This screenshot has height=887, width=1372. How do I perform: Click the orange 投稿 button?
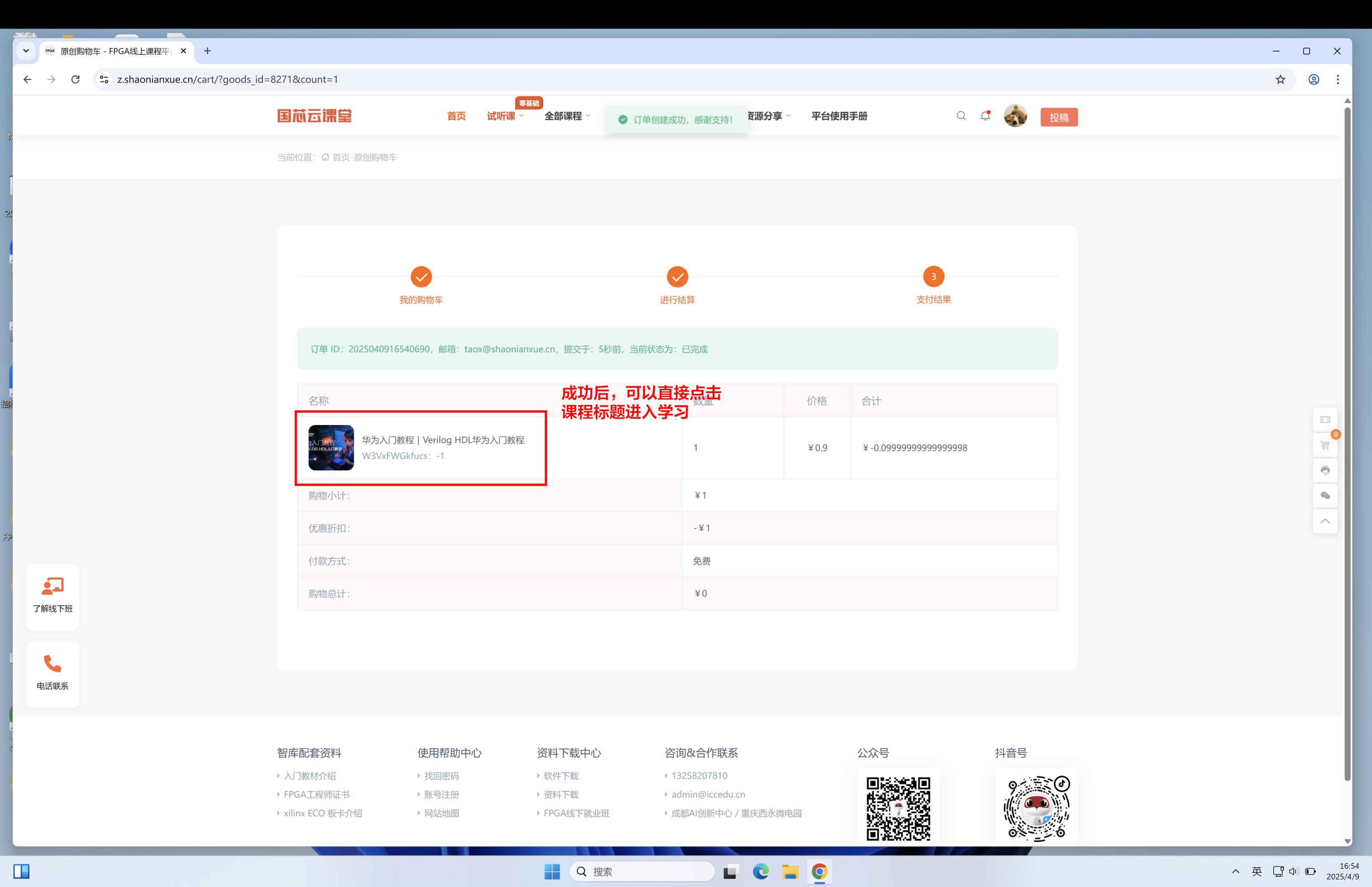coord(1059,116)
